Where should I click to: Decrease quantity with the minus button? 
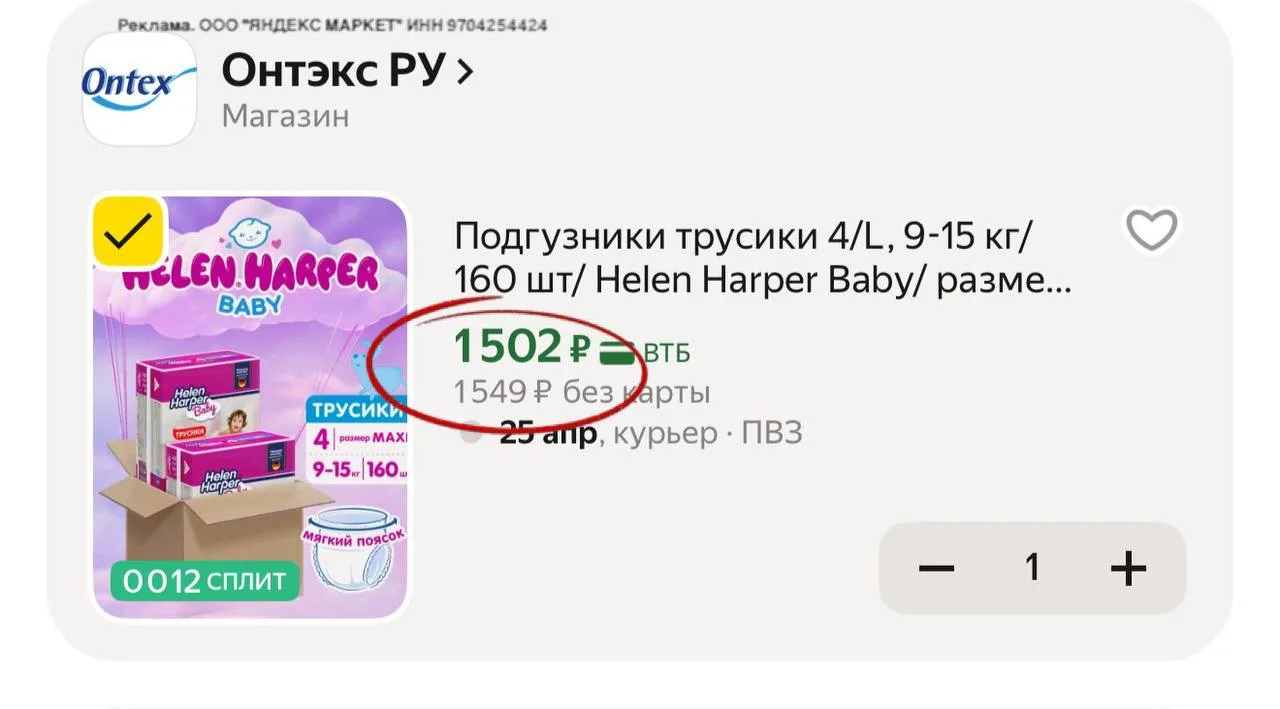936,569
